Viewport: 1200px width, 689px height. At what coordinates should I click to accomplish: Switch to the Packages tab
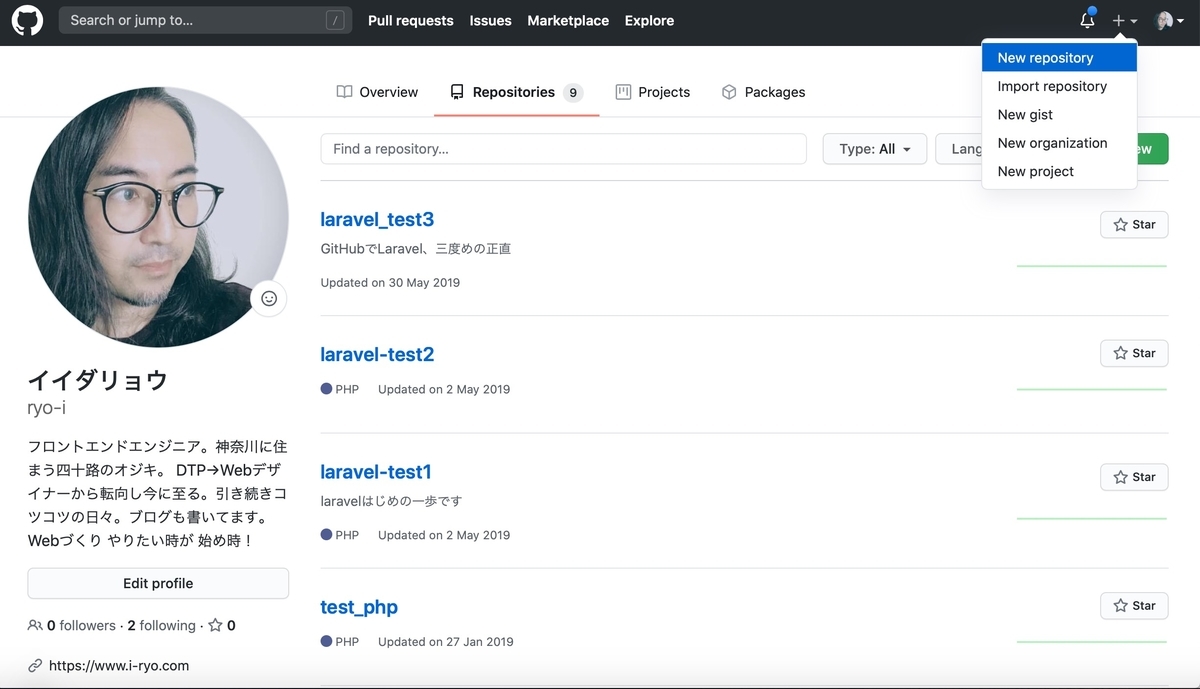point(763,92)
